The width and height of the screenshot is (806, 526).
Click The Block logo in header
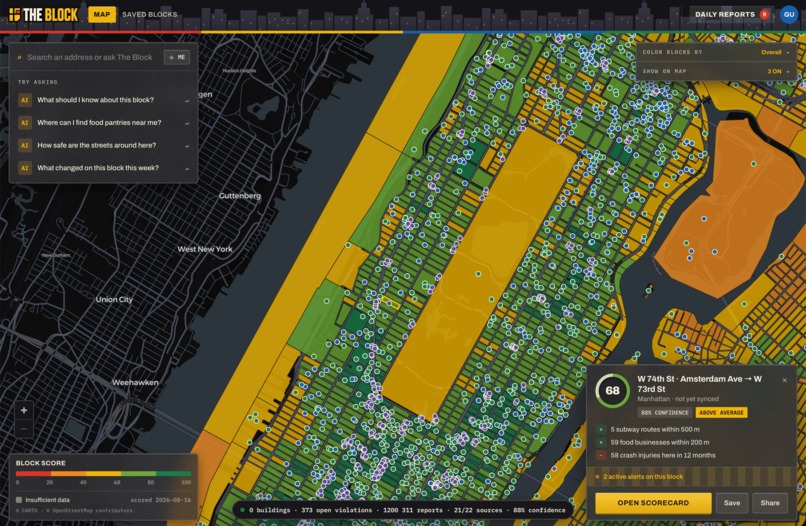coord(44,14)
